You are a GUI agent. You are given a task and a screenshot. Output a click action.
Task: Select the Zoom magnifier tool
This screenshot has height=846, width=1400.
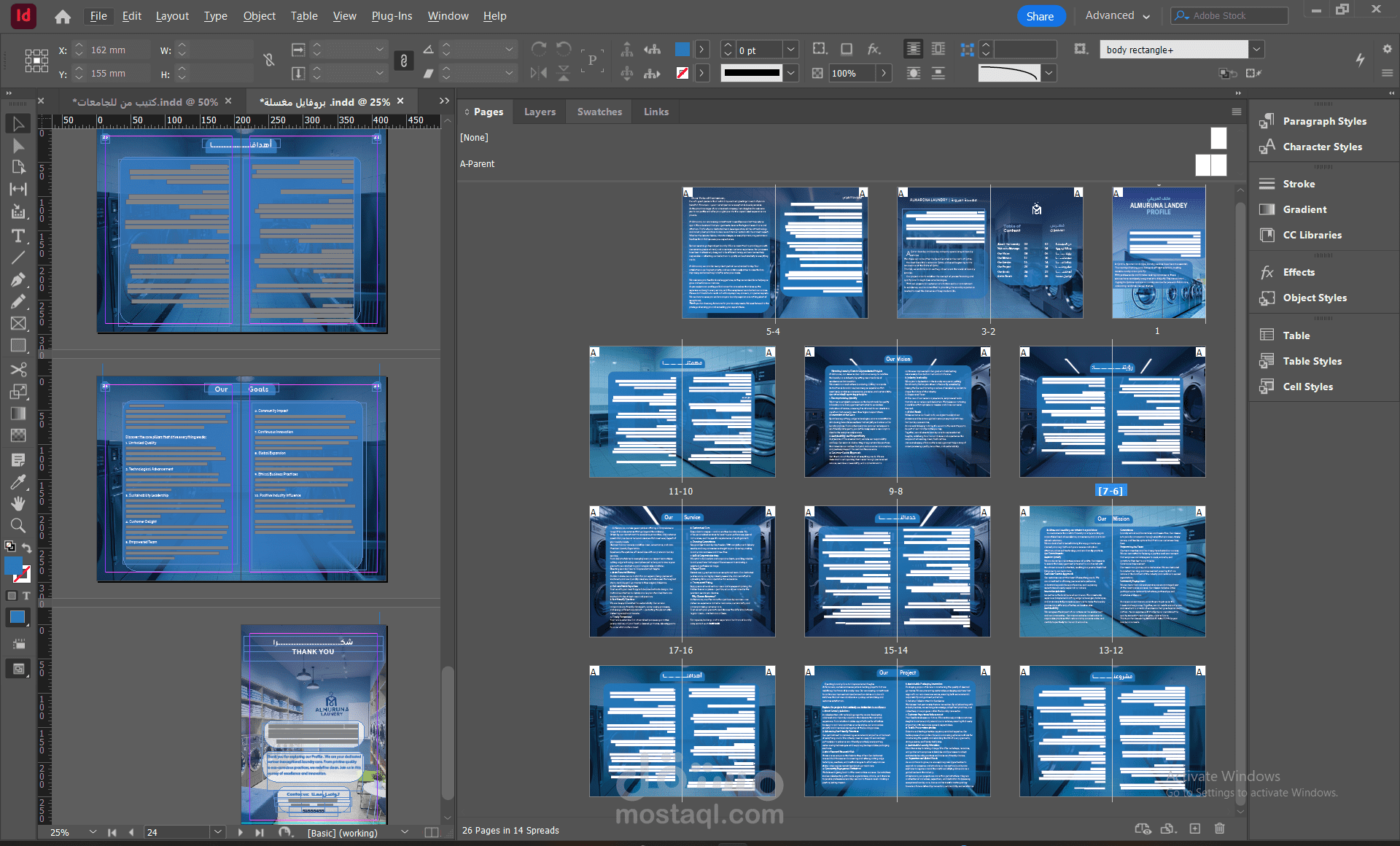tap(18, 525)
